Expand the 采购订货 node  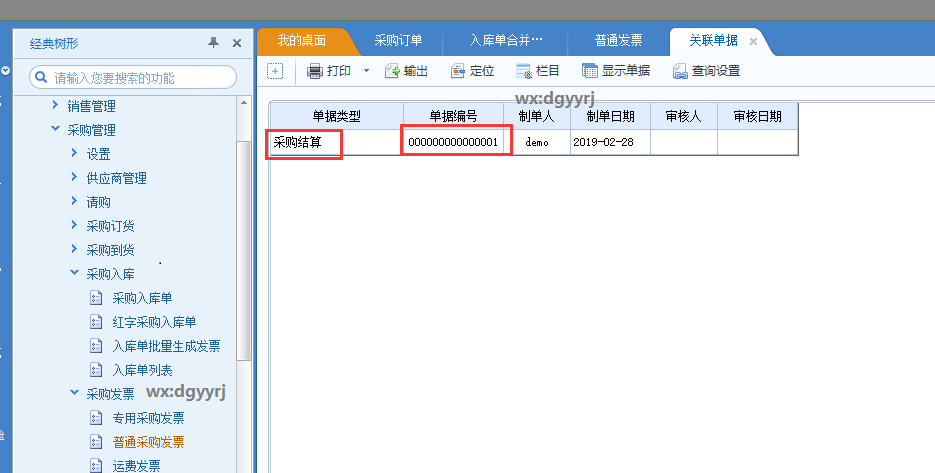point(74,224)
